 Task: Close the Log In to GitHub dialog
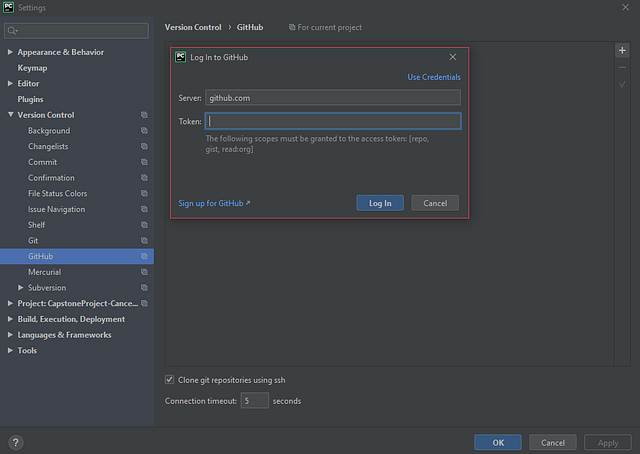coord(453,57)
